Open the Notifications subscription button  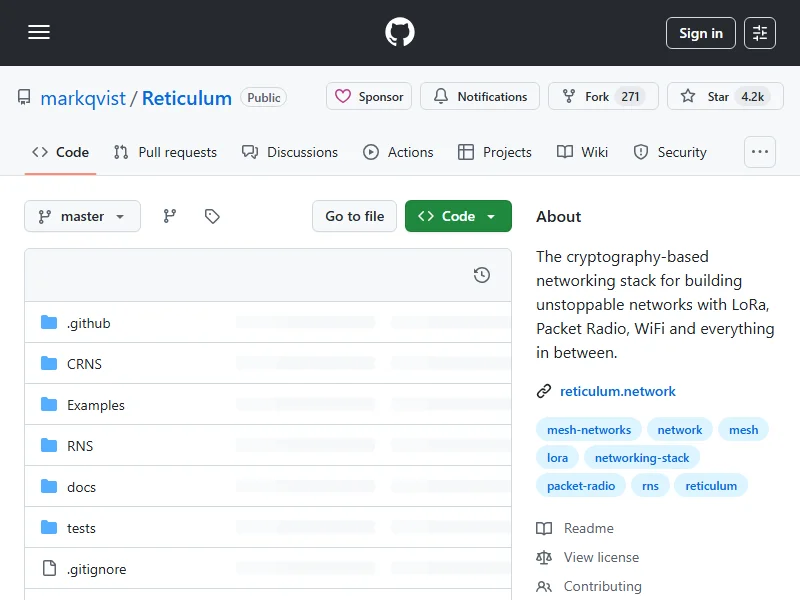point(480,97)
